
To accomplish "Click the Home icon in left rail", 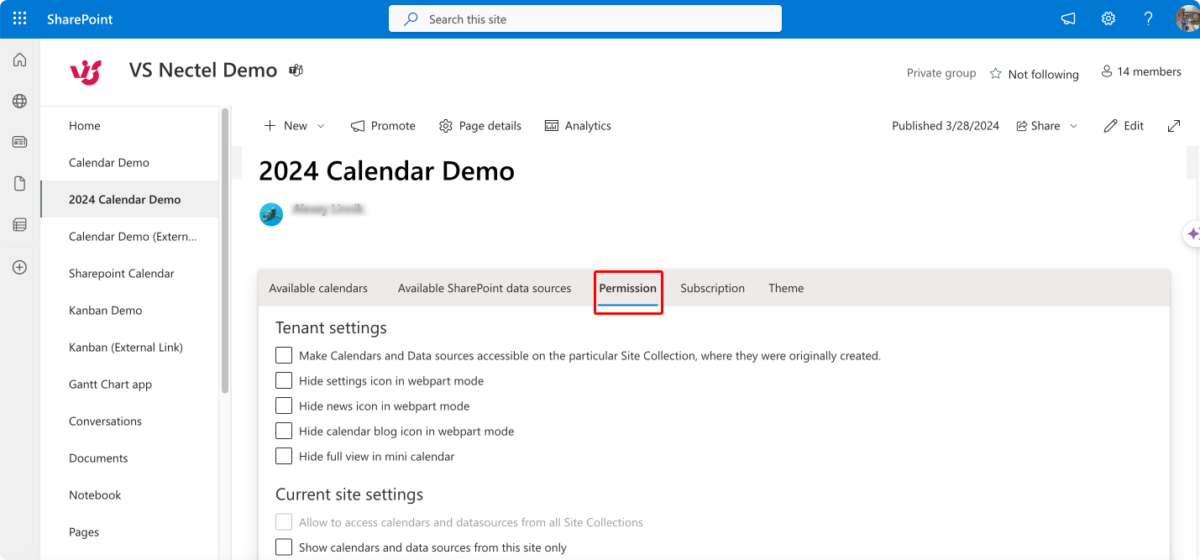I will point(19,60).
